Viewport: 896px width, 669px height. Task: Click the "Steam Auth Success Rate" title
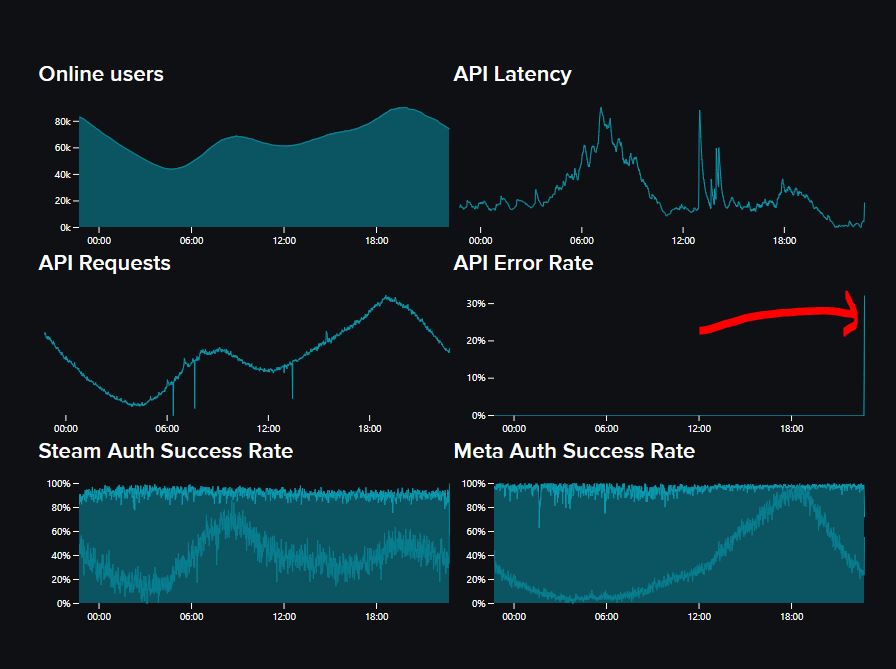click(166, 451)
